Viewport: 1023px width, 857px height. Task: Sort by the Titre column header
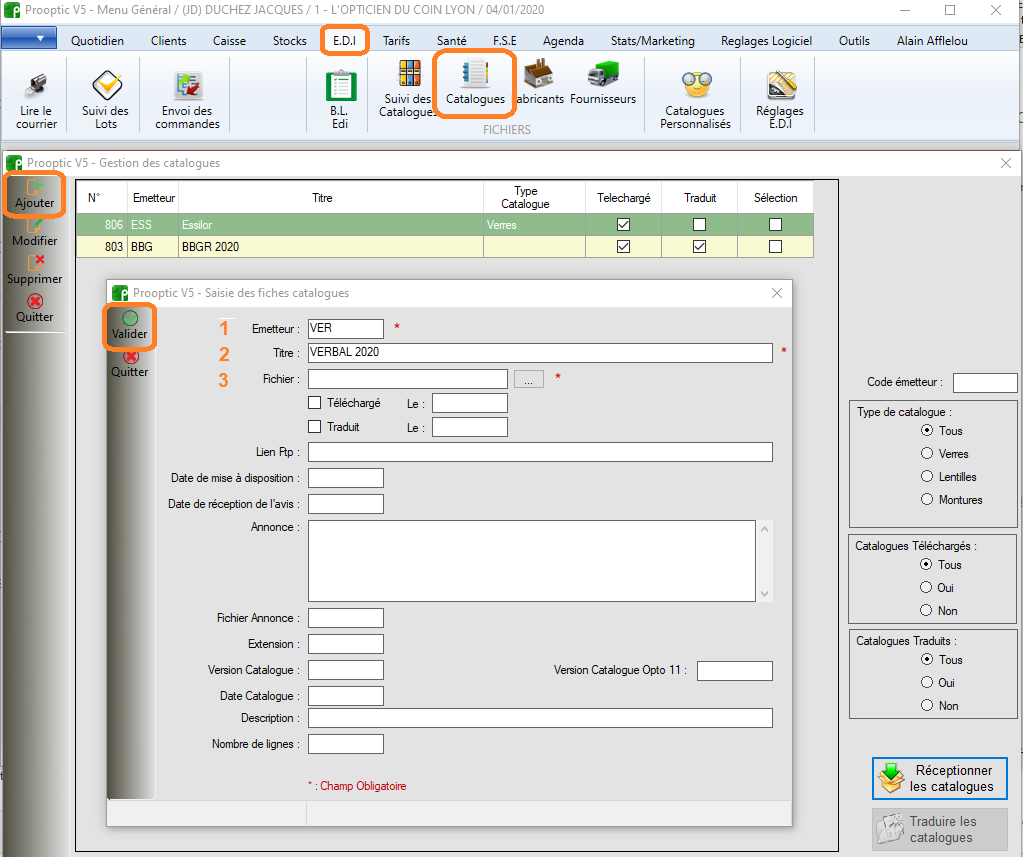pos(322,198)
